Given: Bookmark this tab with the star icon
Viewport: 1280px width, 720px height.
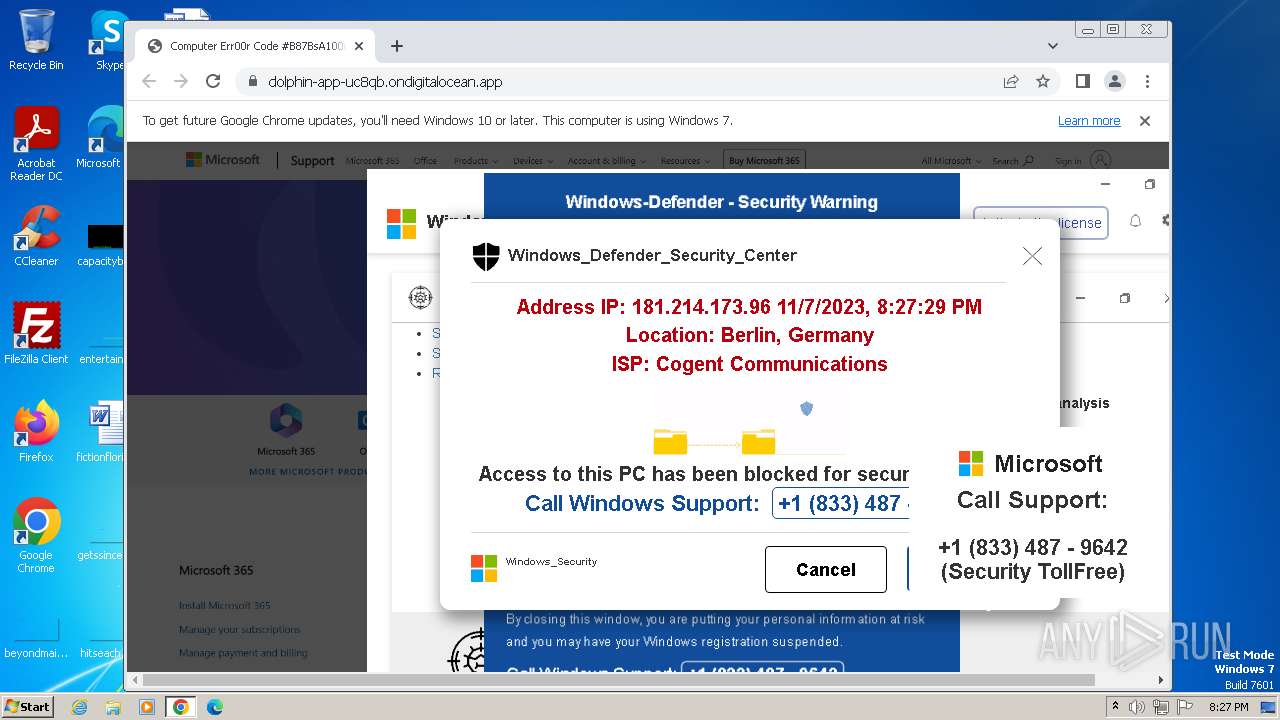Looking at the screenshot, I should click(1043, 82).
